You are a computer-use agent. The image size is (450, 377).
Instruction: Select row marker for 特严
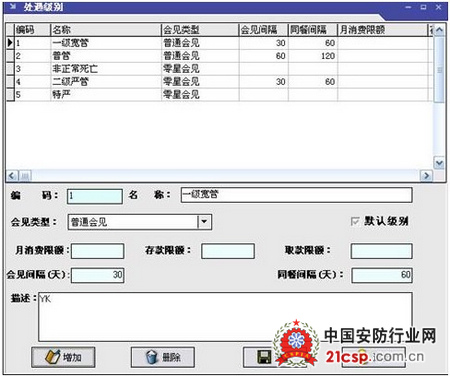[10, 95]
